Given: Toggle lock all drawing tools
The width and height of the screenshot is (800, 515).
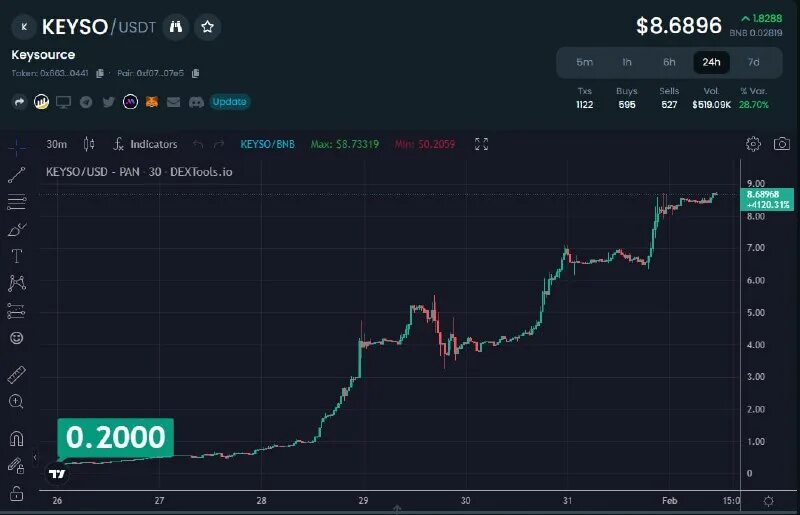Looking at the screenshot, I should pyautogui.click(x=16, y=465).
